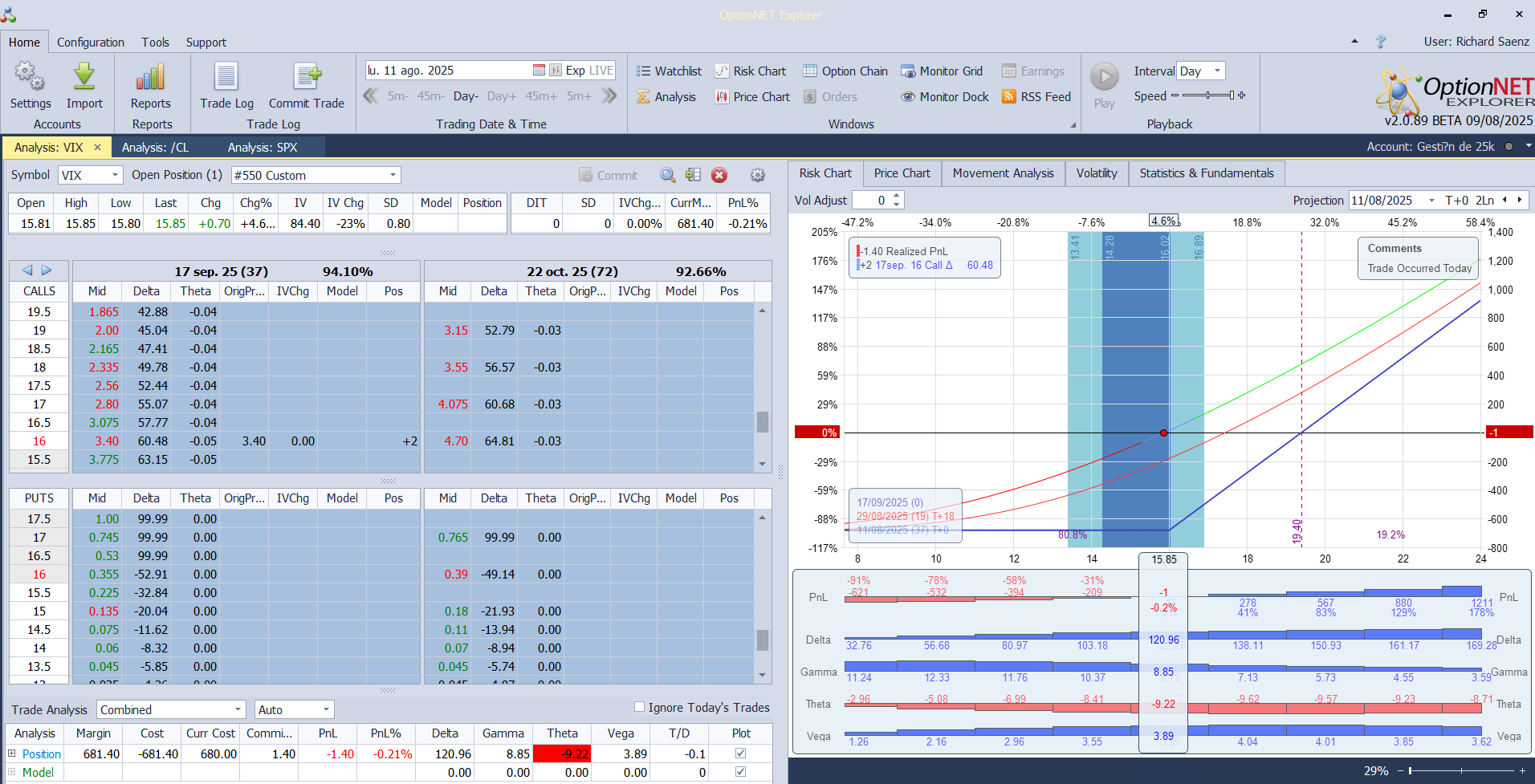Collapse the ribbon with the up arrow
The width and height of the screenshot is (1535, 784).
click(1355, 41)
